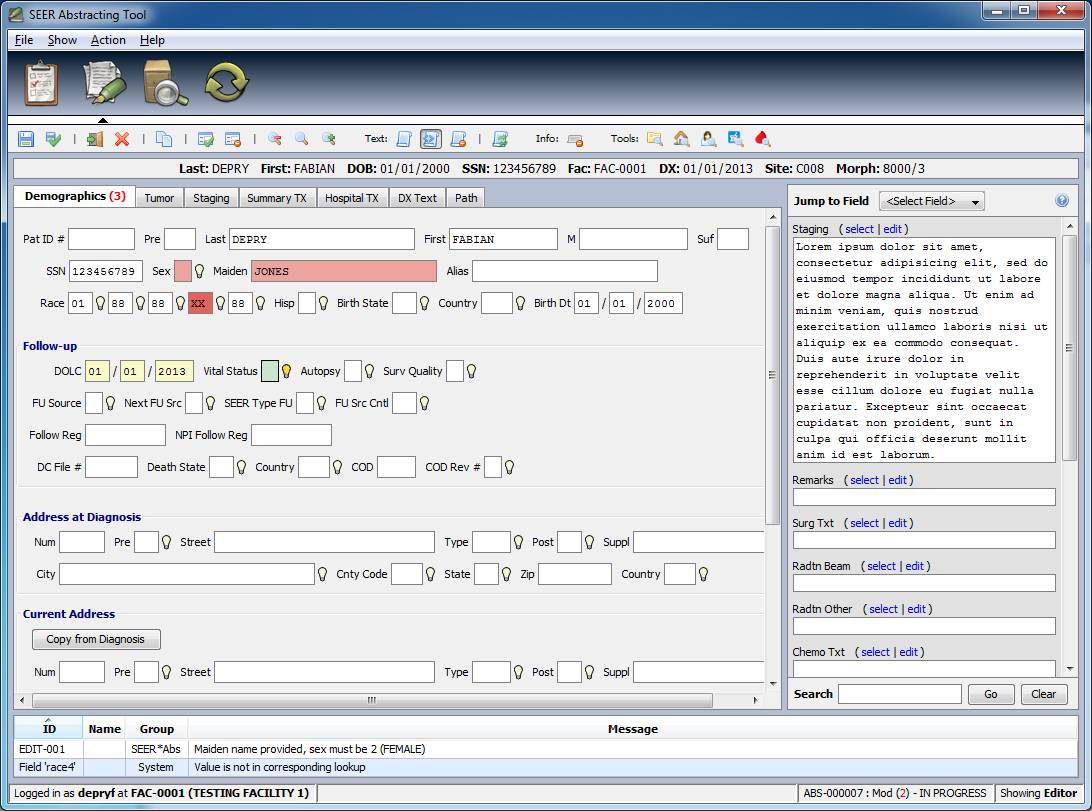Open the Show menu
Image resolution: width=1092 pixels, height=811 pixels.
62,40
